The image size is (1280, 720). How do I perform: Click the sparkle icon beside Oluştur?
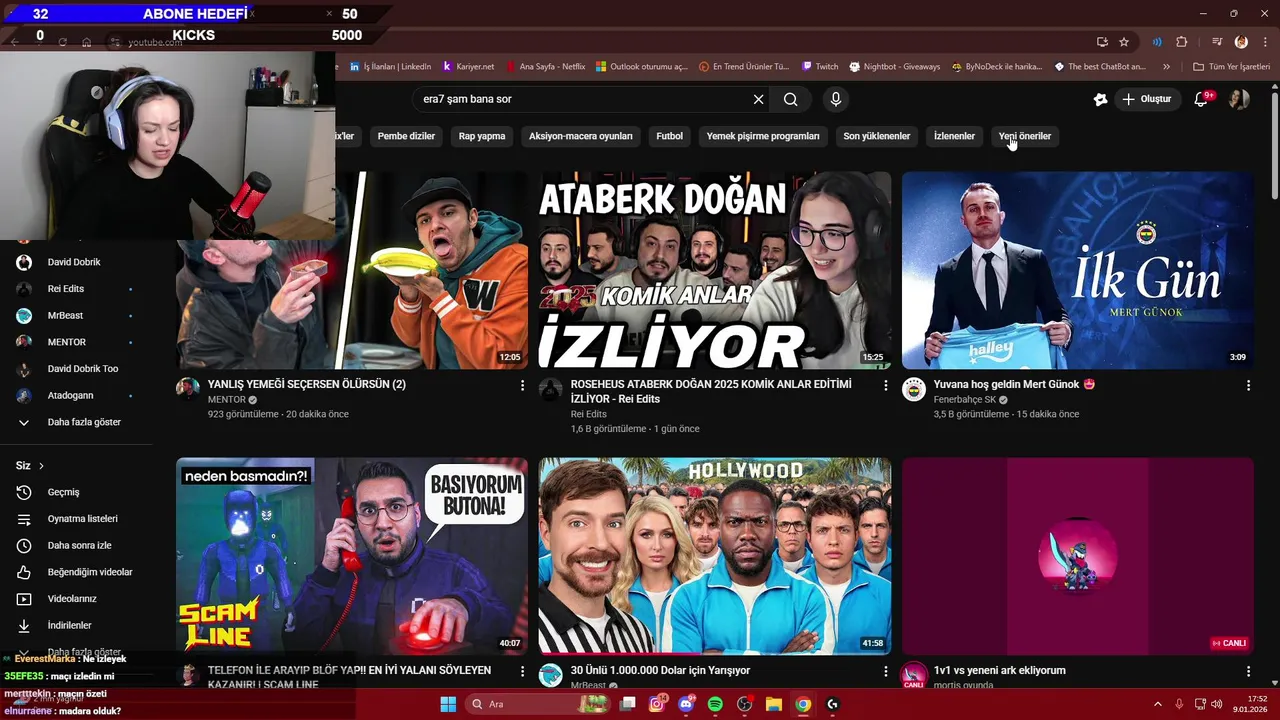[1100, 99]
